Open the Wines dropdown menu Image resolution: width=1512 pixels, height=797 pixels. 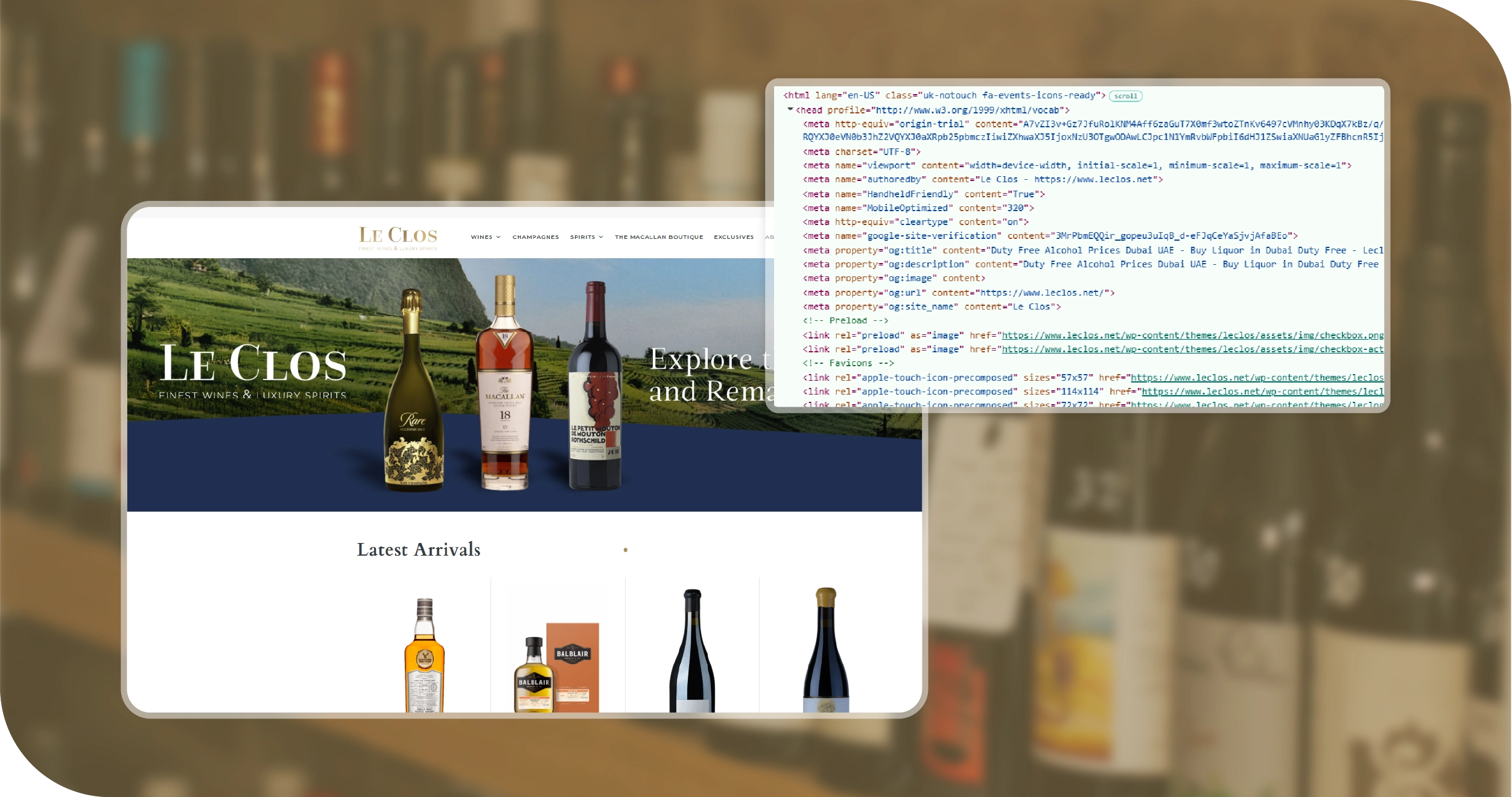[x=485, y=237]
